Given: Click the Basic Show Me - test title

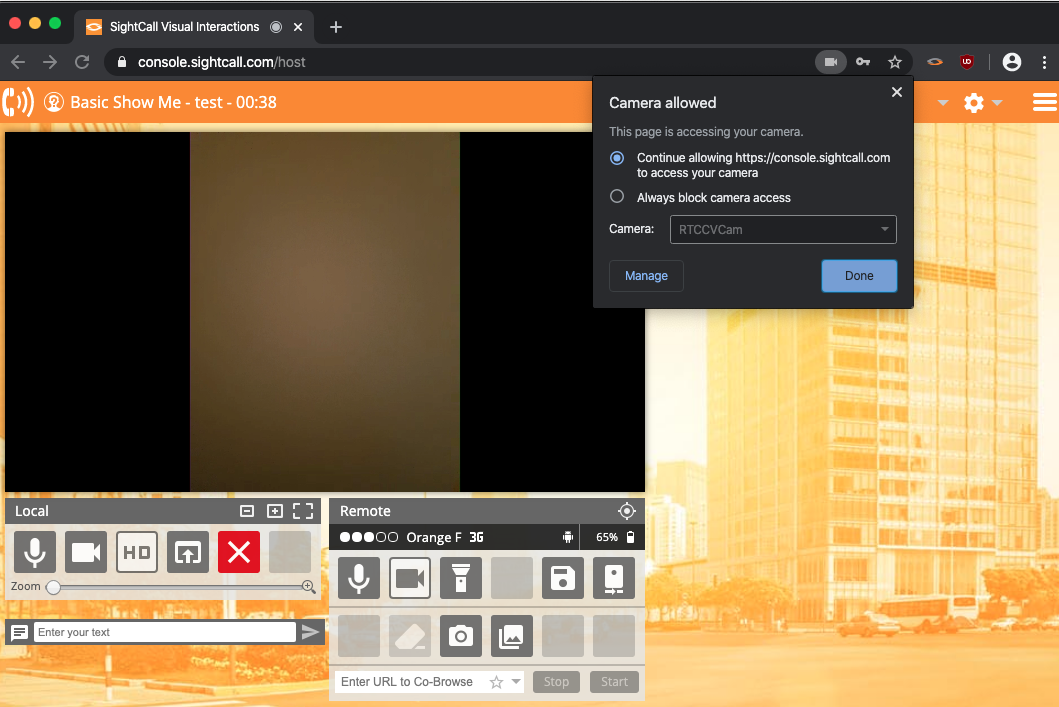Looking at the screenshot, I should tap(173, 103).
